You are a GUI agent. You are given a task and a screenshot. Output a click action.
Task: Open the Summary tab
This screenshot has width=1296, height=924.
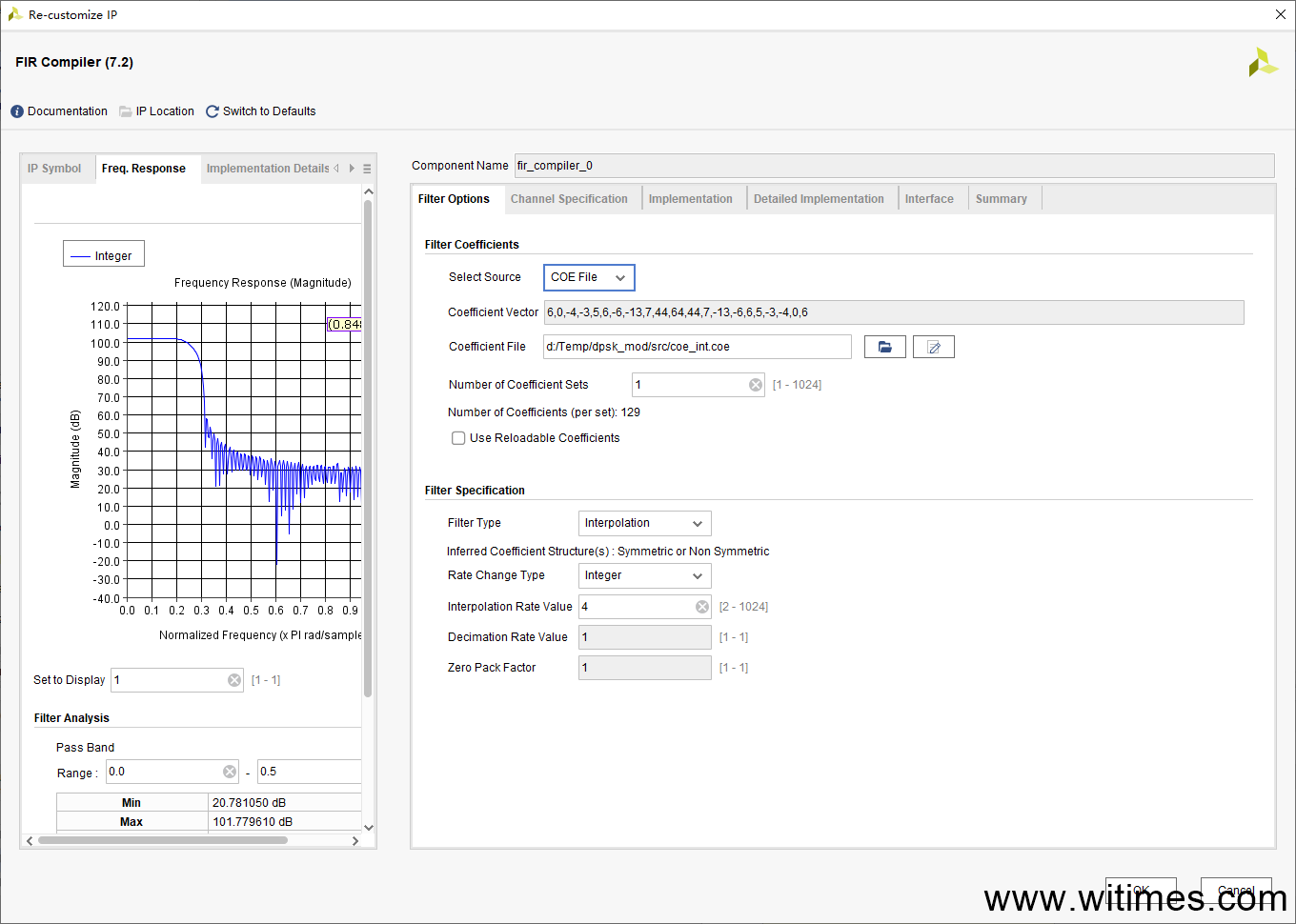(x=1002, y=199)
